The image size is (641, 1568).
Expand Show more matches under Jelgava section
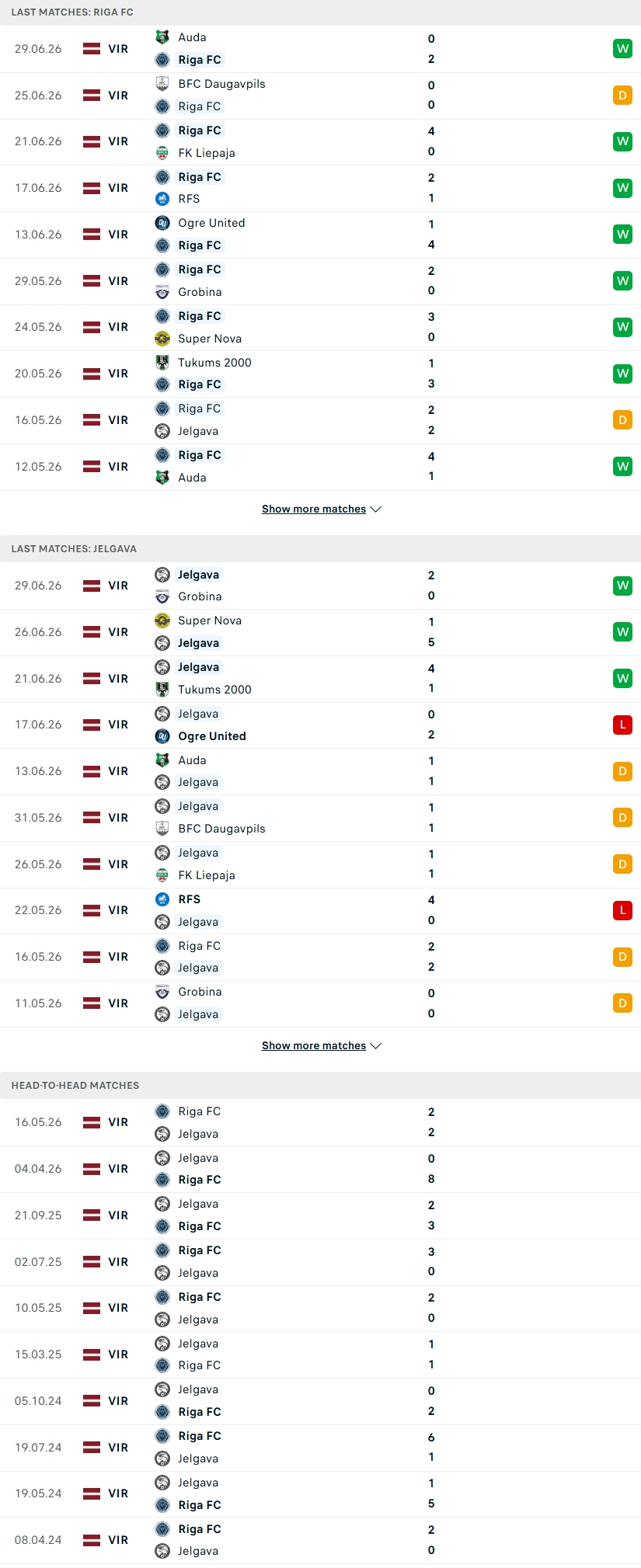pos(321,1046)
